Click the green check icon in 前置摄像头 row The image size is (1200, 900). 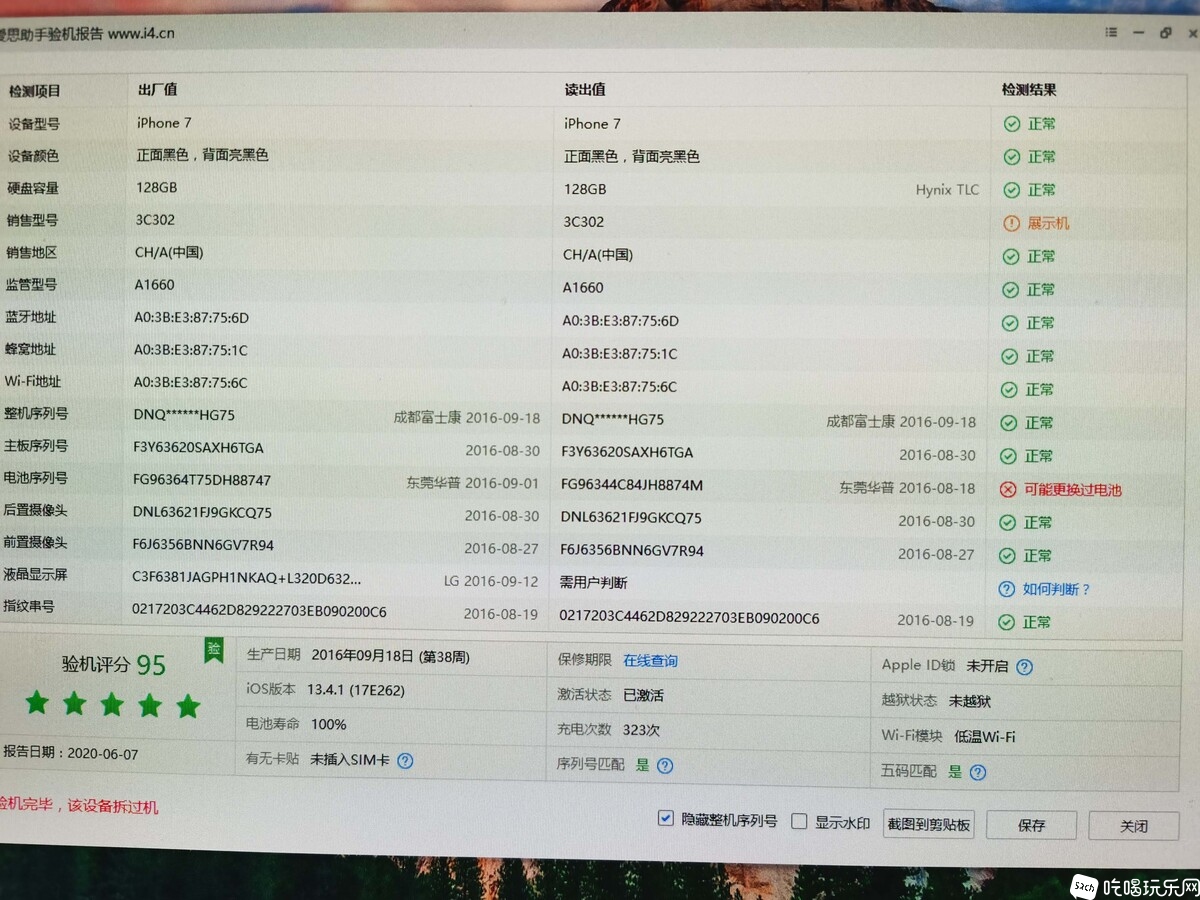click(1008, 556)
